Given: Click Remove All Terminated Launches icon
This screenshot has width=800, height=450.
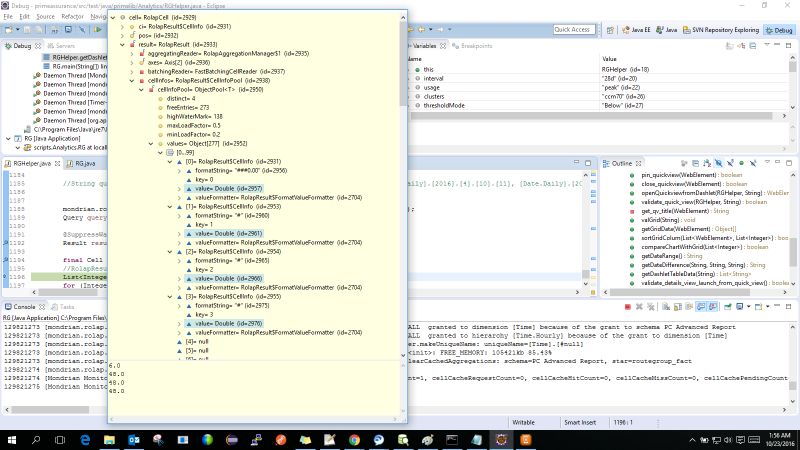Looking at the screenshot, I should coord(651,307).
